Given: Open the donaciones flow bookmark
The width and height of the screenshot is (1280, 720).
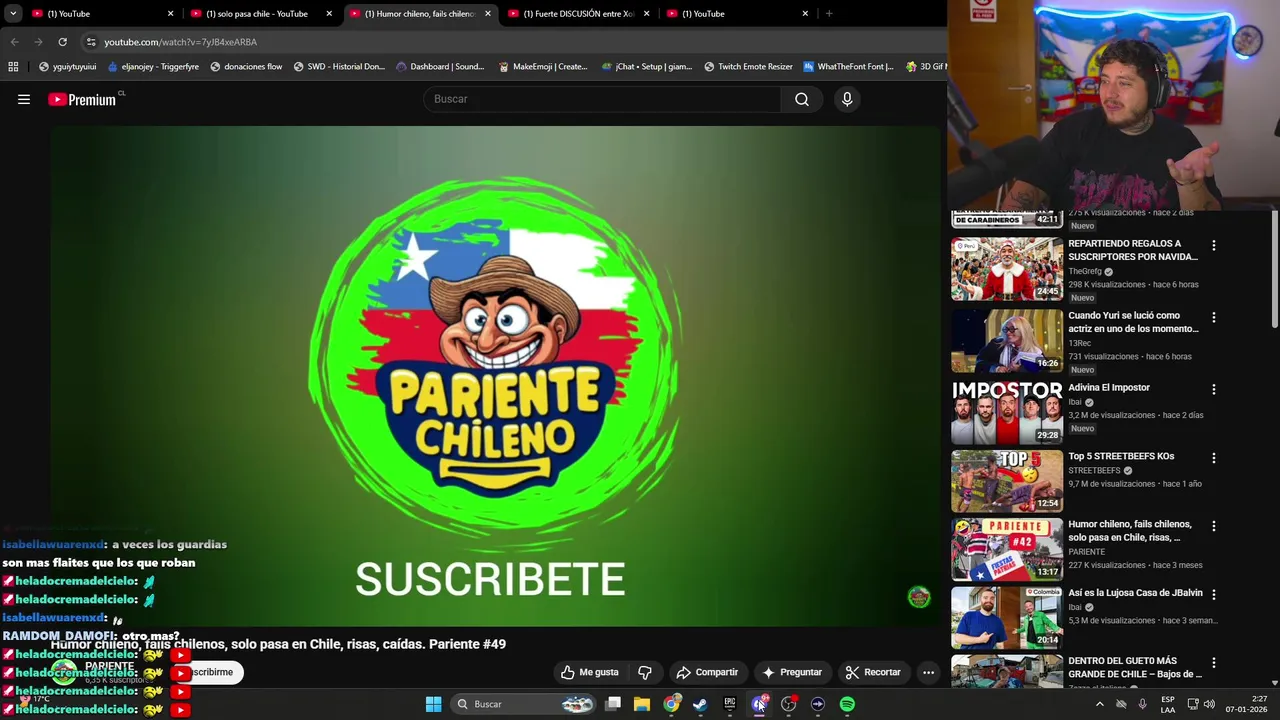Looking at the screenshot, I should click(246, 67).
